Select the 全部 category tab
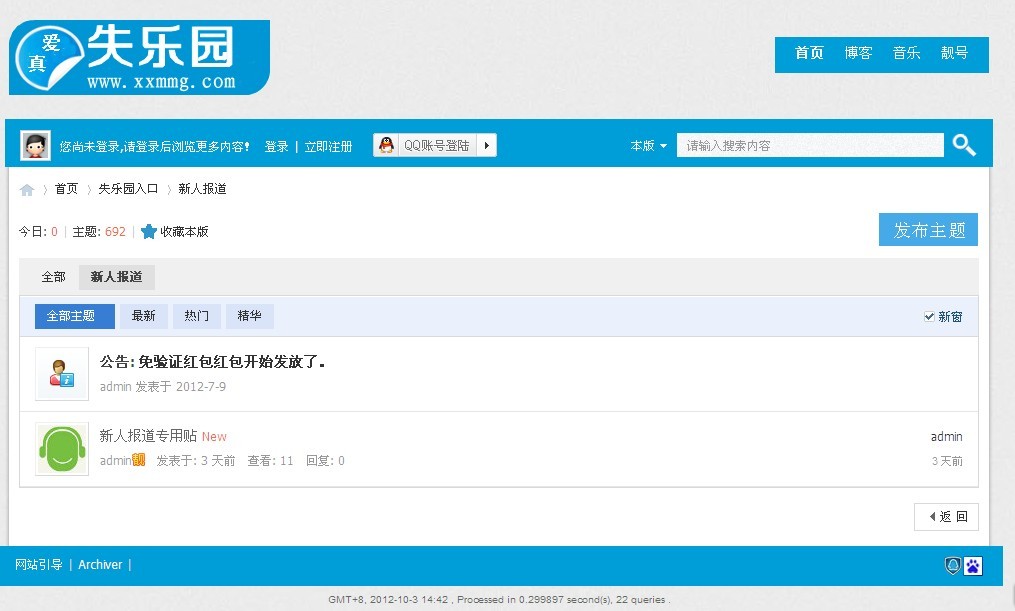 (53, 277)
